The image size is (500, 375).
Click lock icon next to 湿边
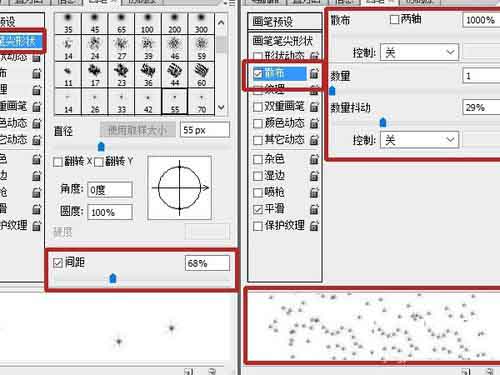pyautogui.click(x=314, y=176)
